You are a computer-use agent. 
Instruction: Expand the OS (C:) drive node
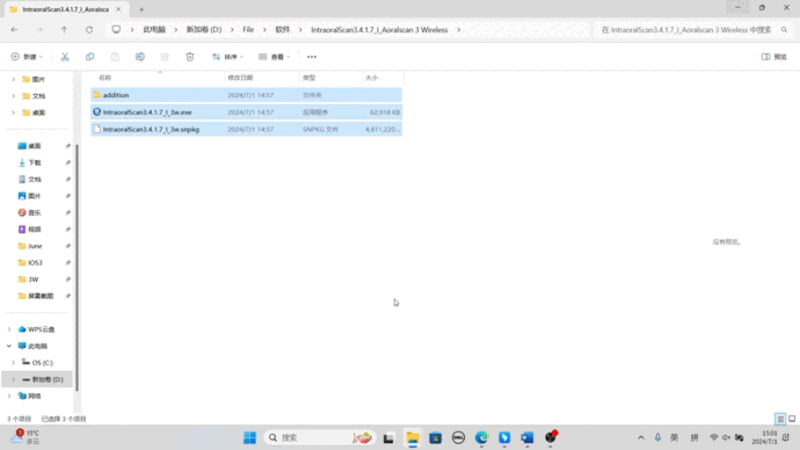(14, 363)
